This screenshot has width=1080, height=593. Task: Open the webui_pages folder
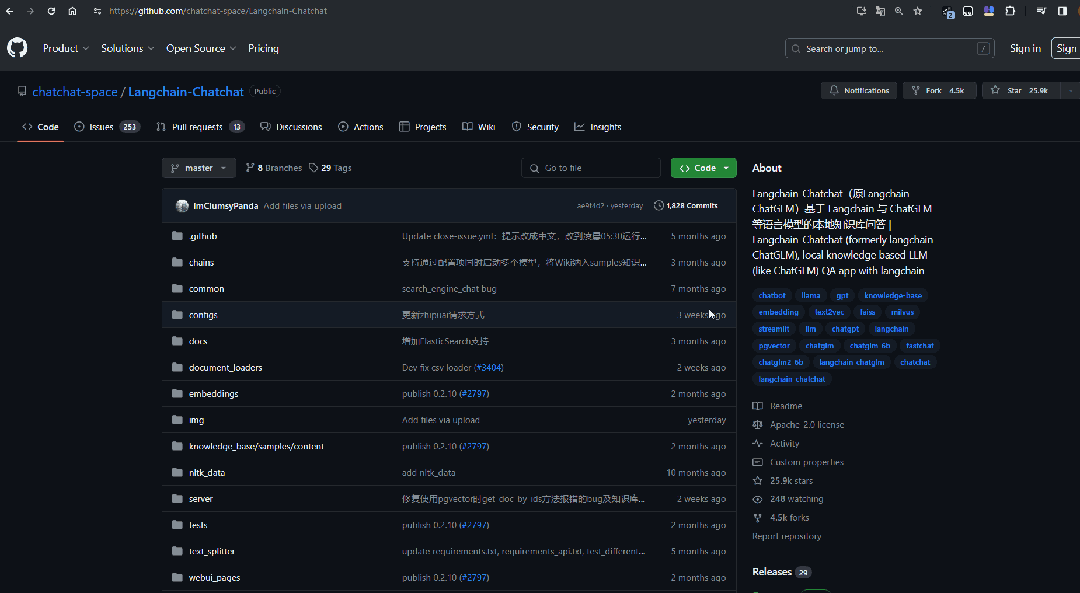coord(214,577)
